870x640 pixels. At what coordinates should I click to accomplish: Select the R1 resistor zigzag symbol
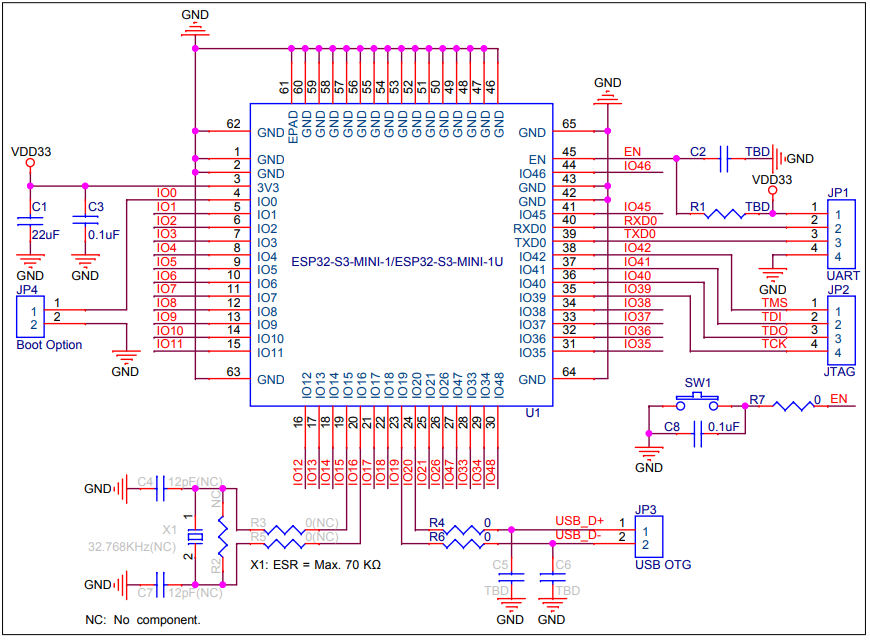[x=725, y=214]
